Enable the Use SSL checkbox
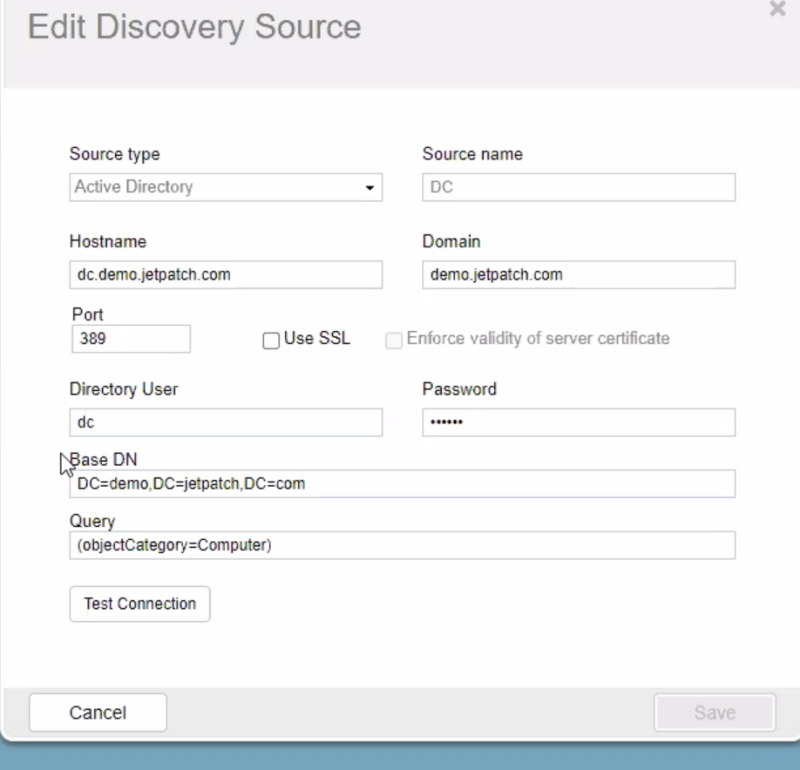Screen dimensions: 800x770 click(x=270, y=340)
